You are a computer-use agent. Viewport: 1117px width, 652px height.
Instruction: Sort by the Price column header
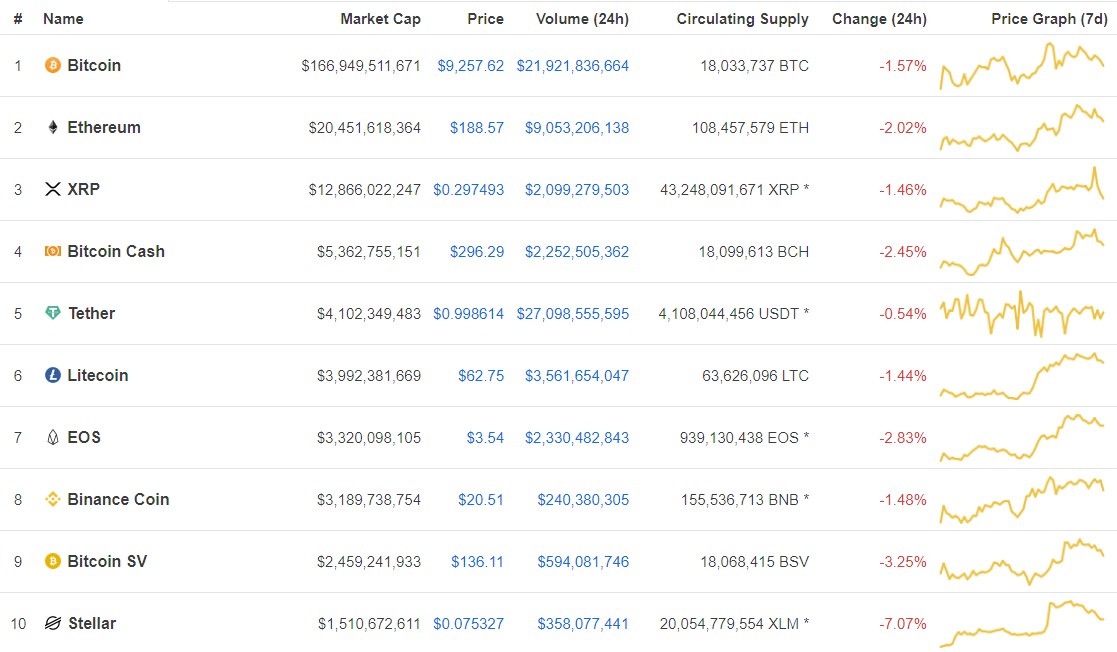pyautogui.click(x=485, y=19)
